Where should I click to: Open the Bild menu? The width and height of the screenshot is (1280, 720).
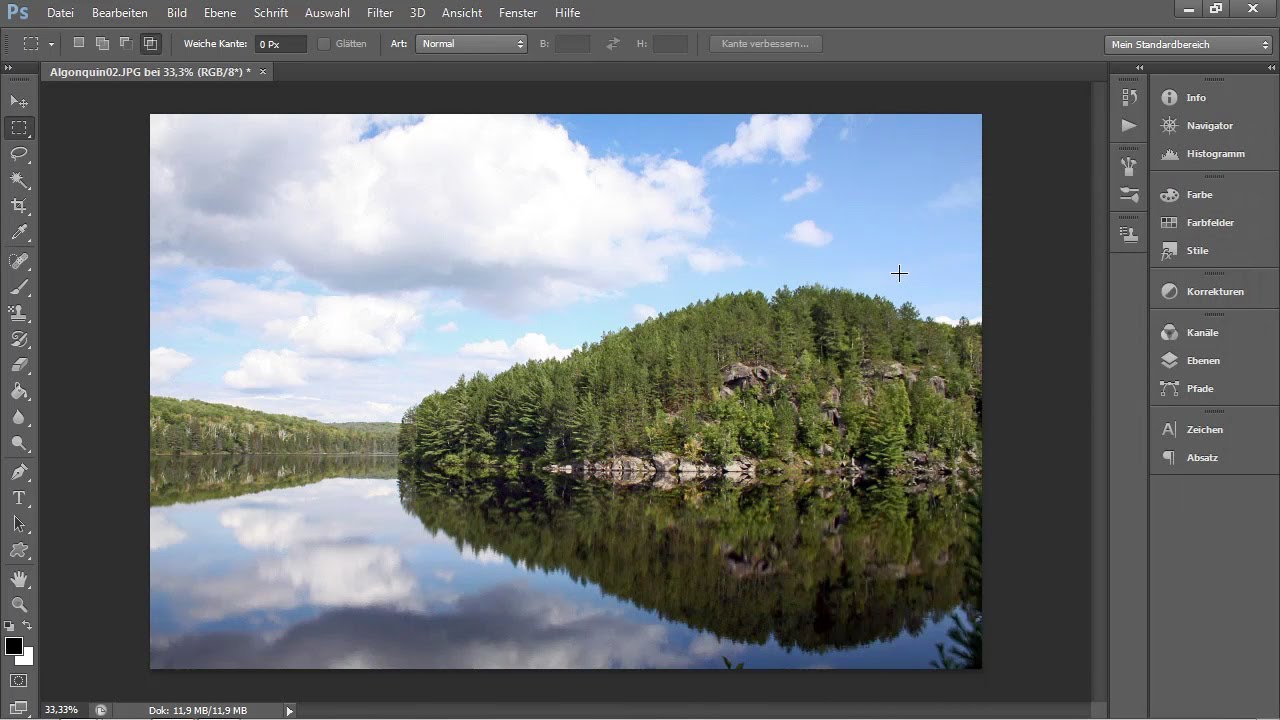(x=177, y=13)
